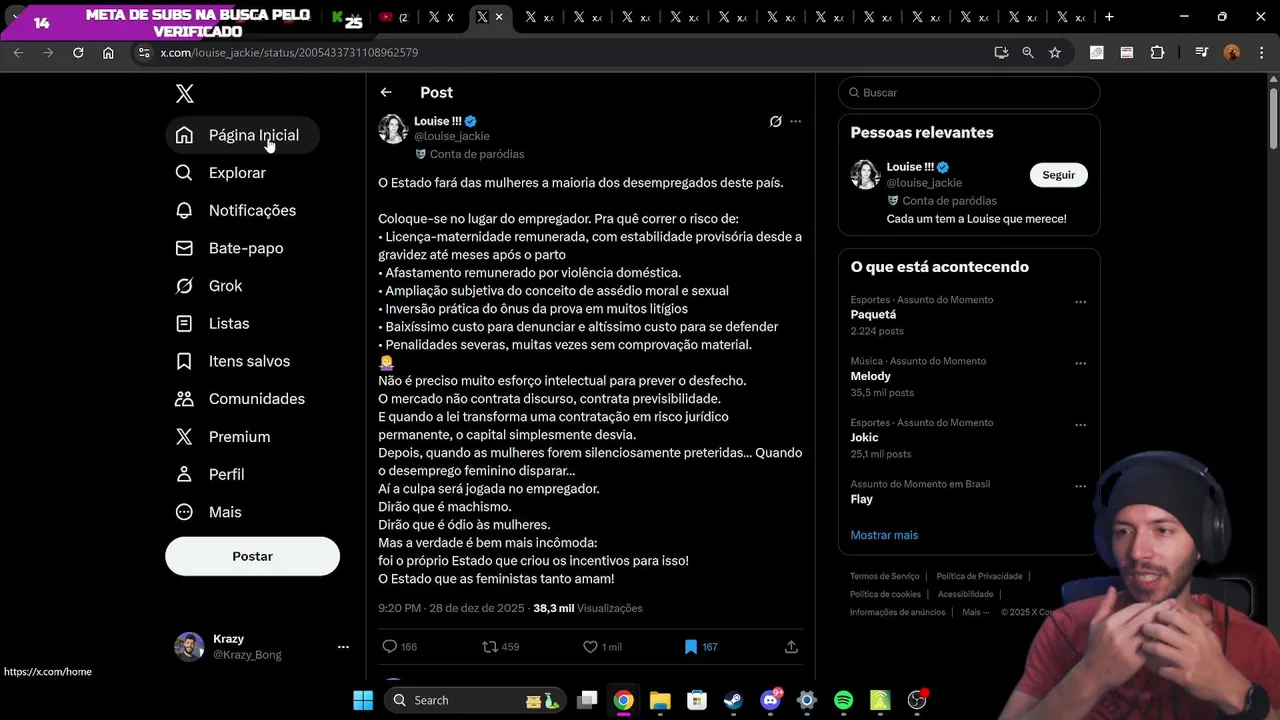Open the Jokic trending topic
This screenshot has height=720, width=1280.
click(x=864, y=437)
